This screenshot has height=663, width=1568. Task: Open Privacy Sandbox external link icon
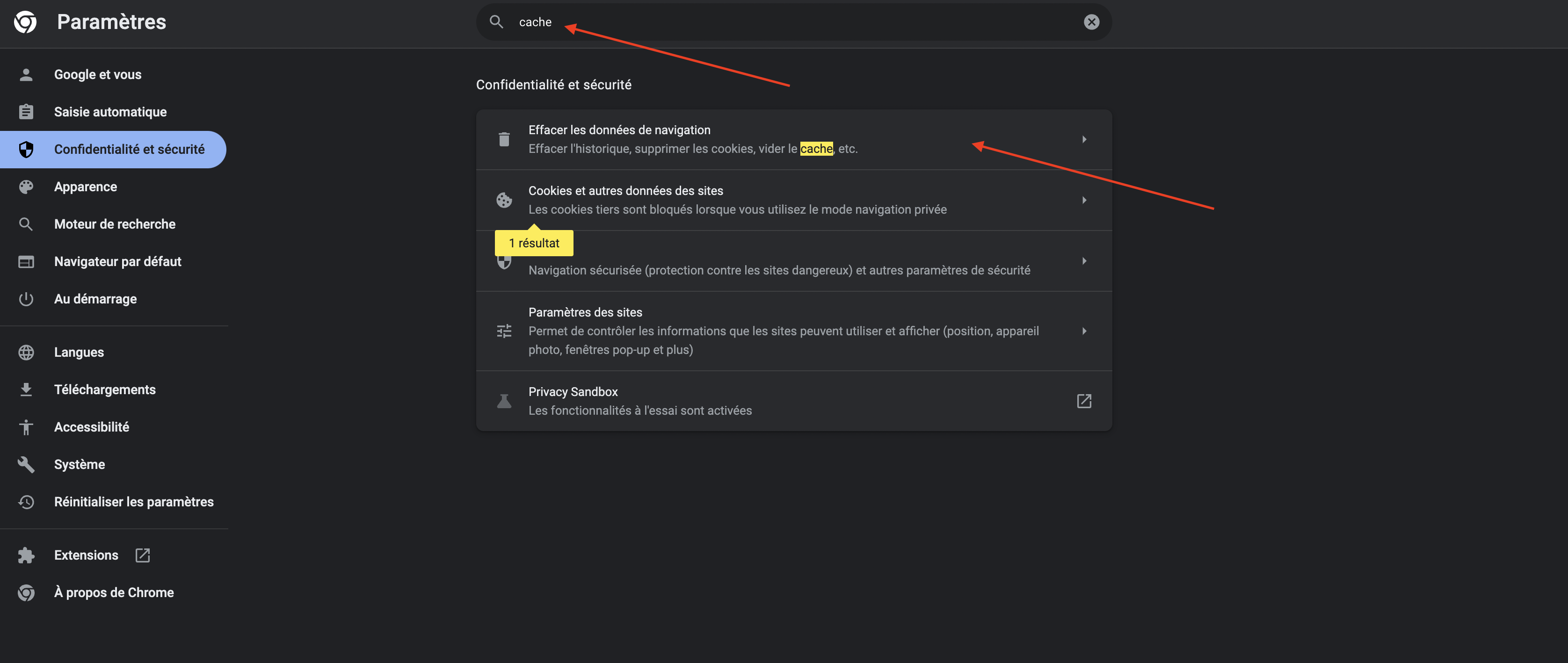tap(1084, 402)
